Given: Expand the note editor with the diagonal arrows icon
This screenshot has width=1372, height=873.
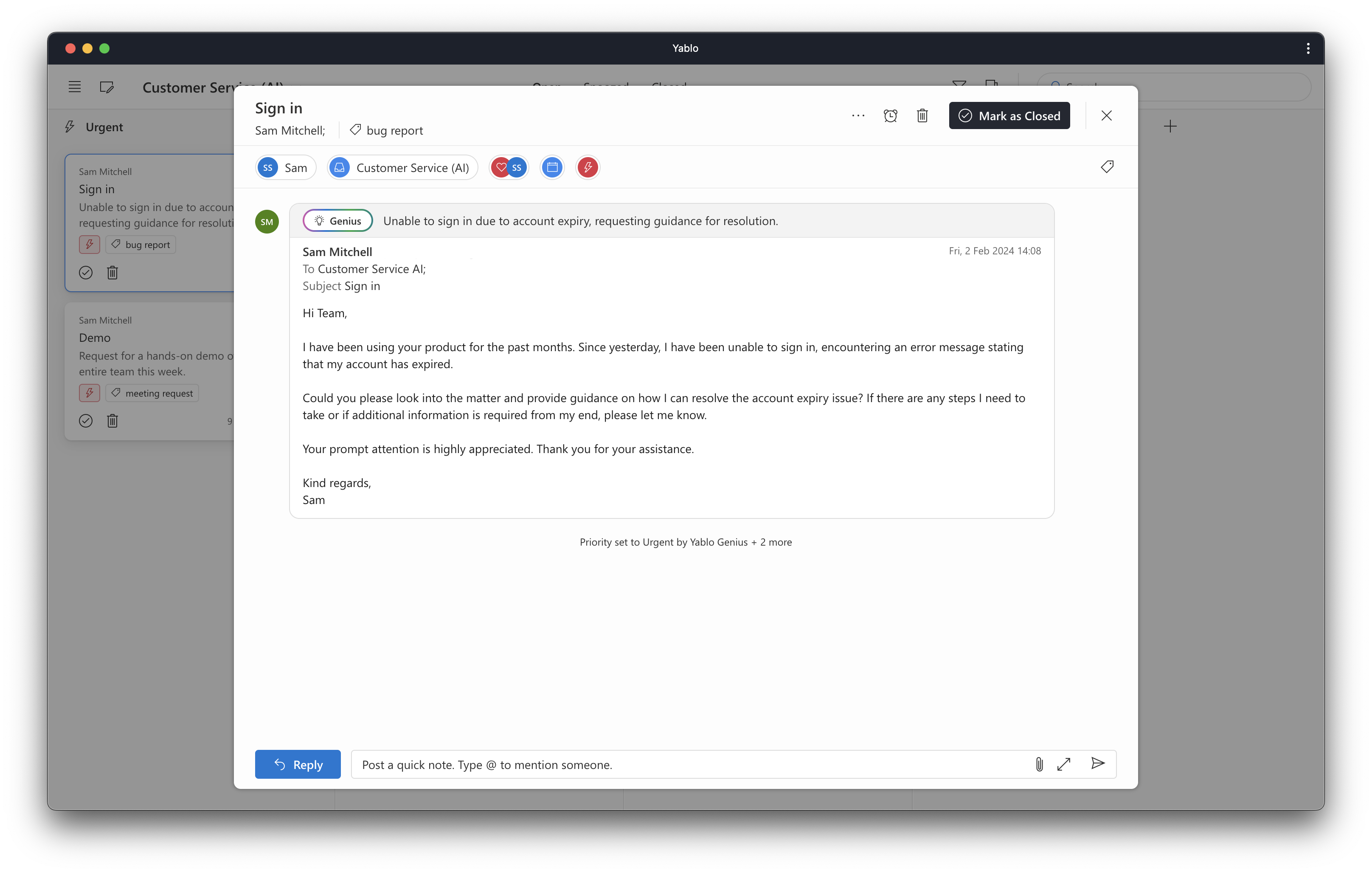Looking at the screenshot, I should coord(1064,764).
